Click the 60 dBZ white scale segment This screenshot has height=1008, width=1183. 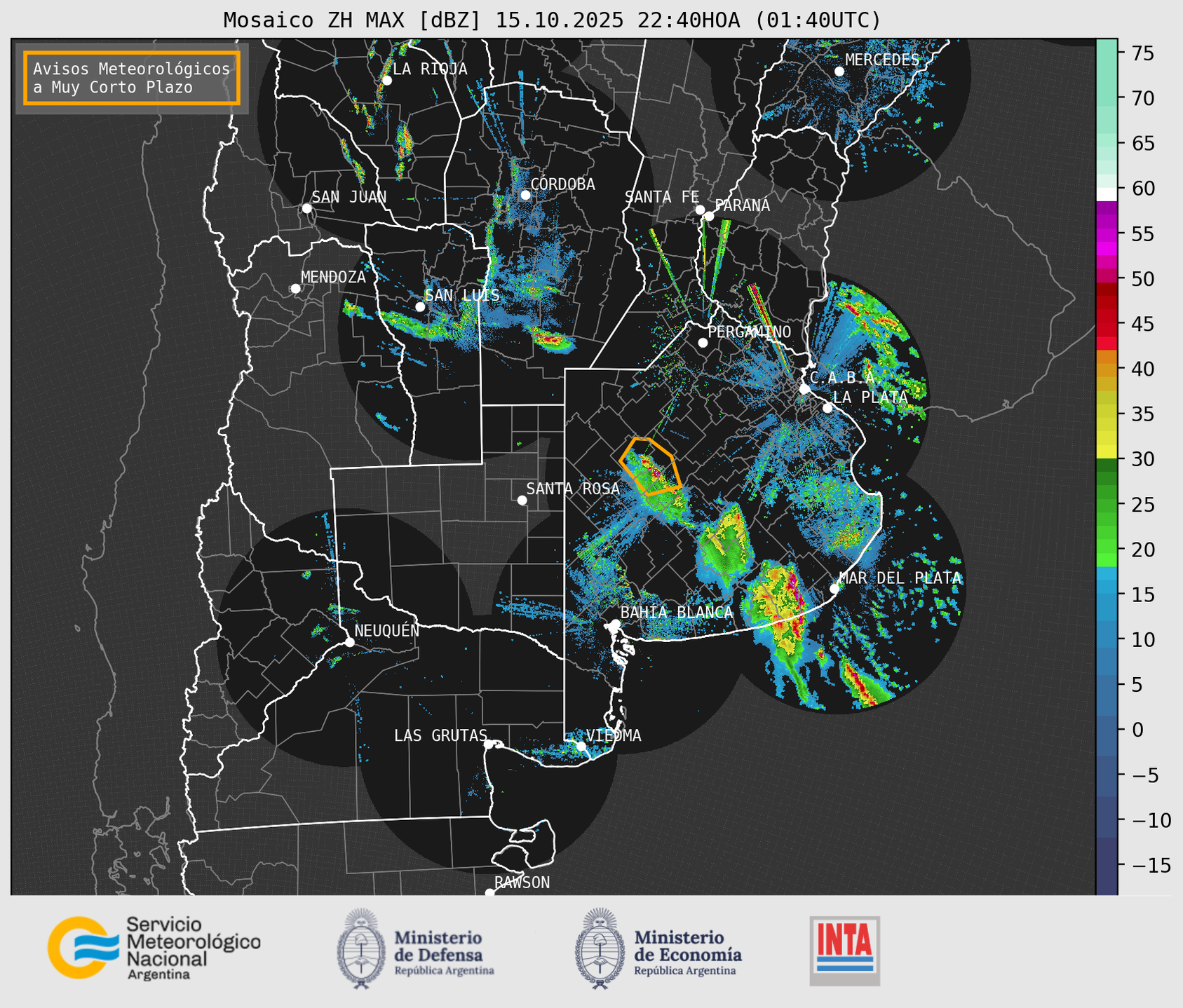coord(1107,194)
